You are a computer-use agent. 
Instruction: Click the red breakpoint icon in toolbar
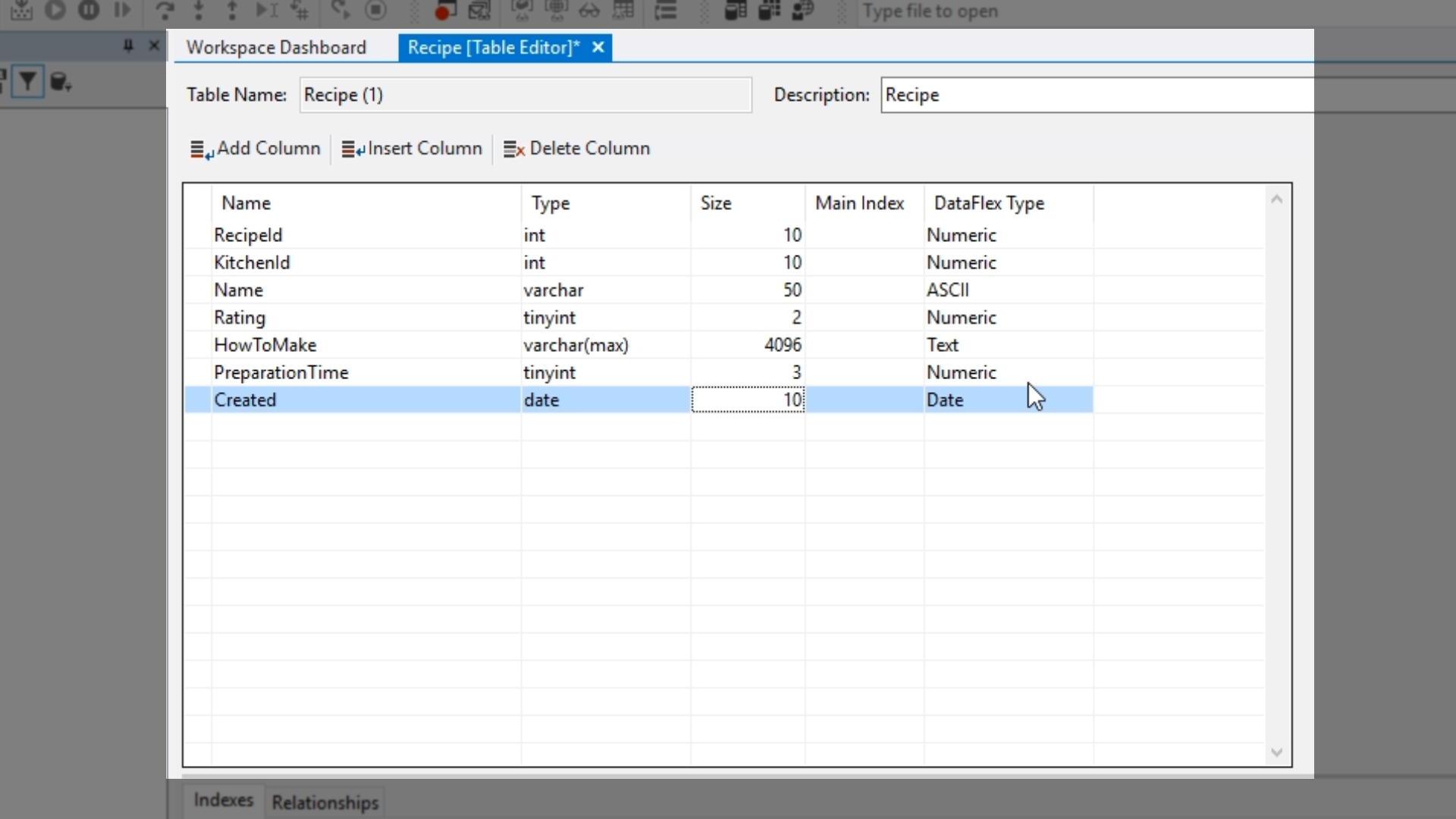point(444,11)
